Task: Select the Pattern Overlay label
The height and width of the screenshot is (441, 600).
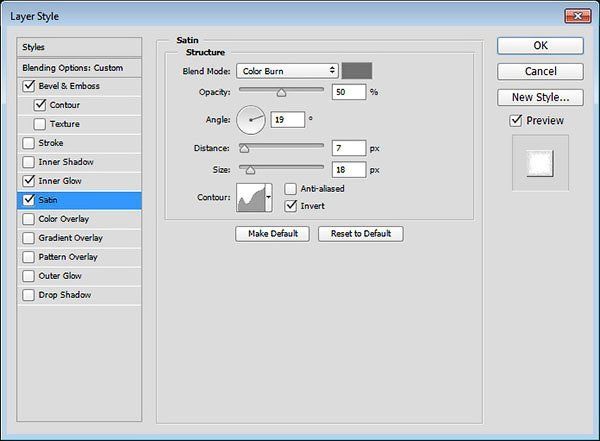Action: [x=68, y=257]
